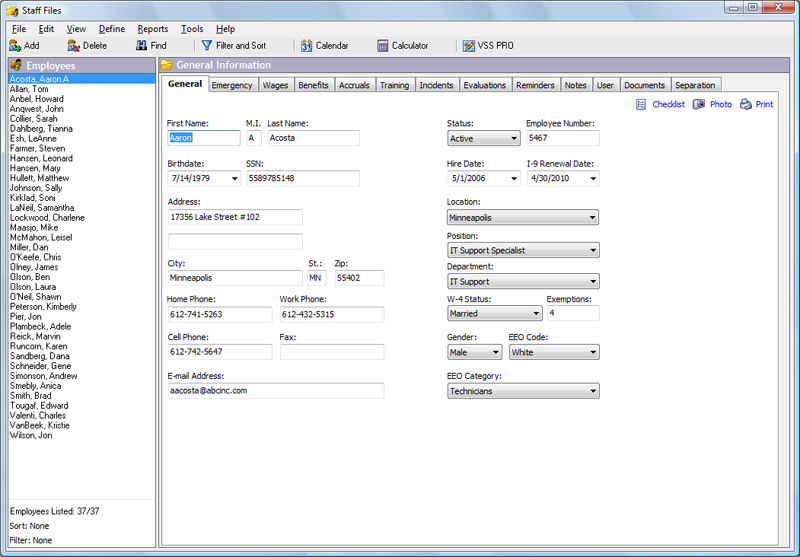Open the Edit menu
The height and width of the screenshot is (557, 800).
(x=46, y=29)
